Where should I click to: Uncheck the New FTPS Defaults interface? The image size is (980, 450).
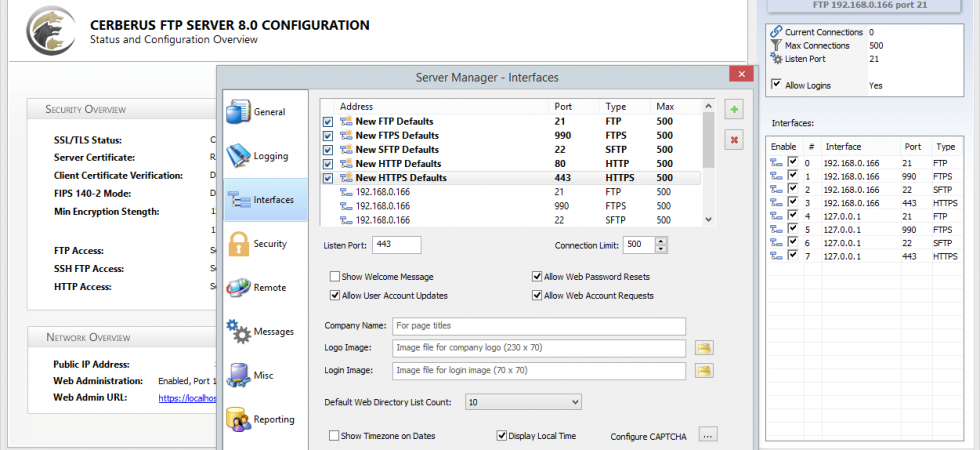(328, 136)
